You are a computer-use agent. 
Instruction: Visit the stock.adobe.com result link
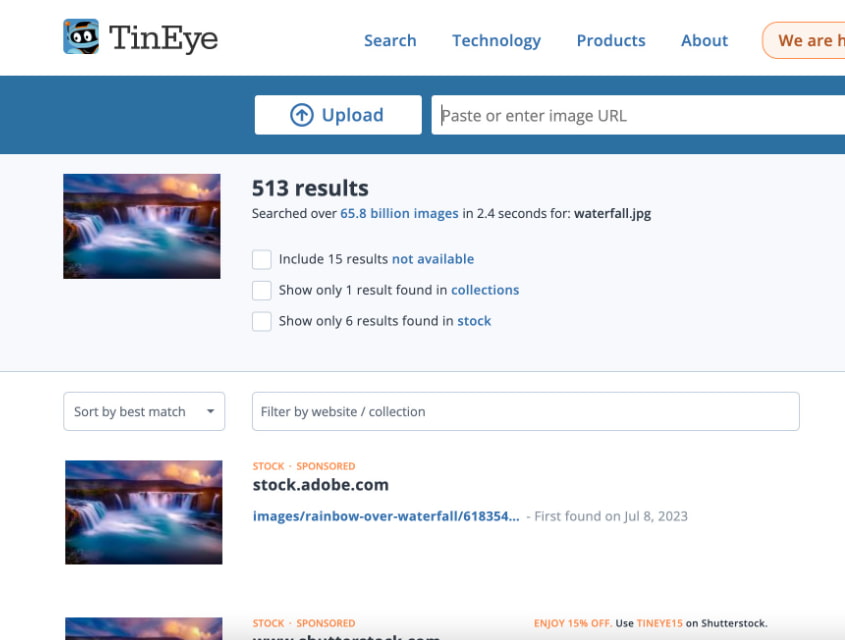coord(320,484)
